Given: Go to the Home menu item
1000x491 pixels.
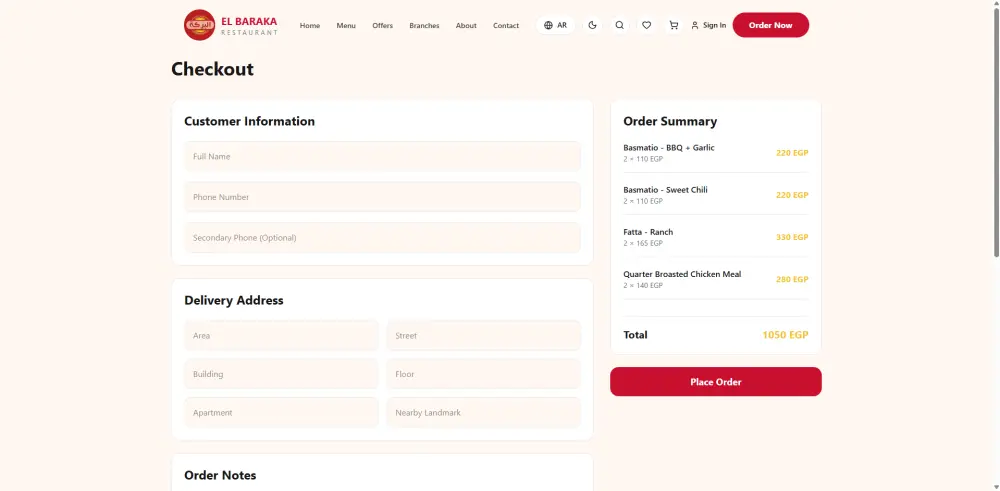Looking at the screenshot, I should click(x=310, y=26).
